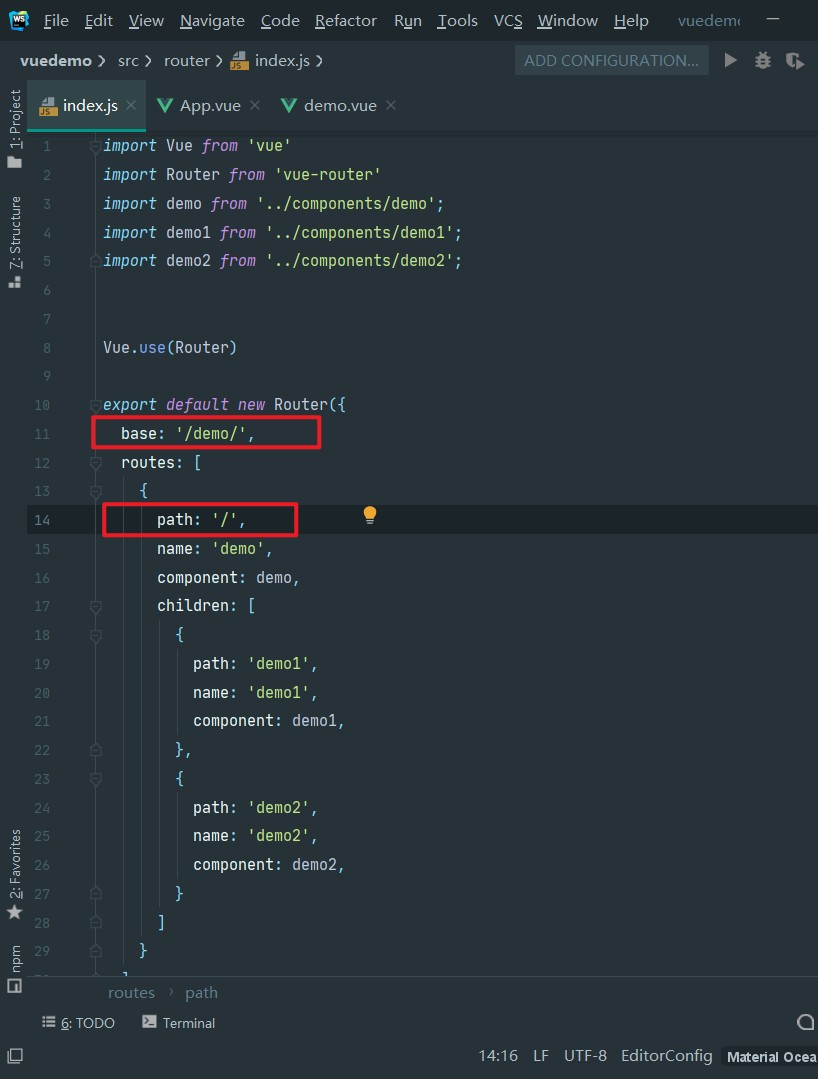Viewport: 818px width, 1079px height.
Task: Select the index.js editor tab
Action: coord(87,105)
